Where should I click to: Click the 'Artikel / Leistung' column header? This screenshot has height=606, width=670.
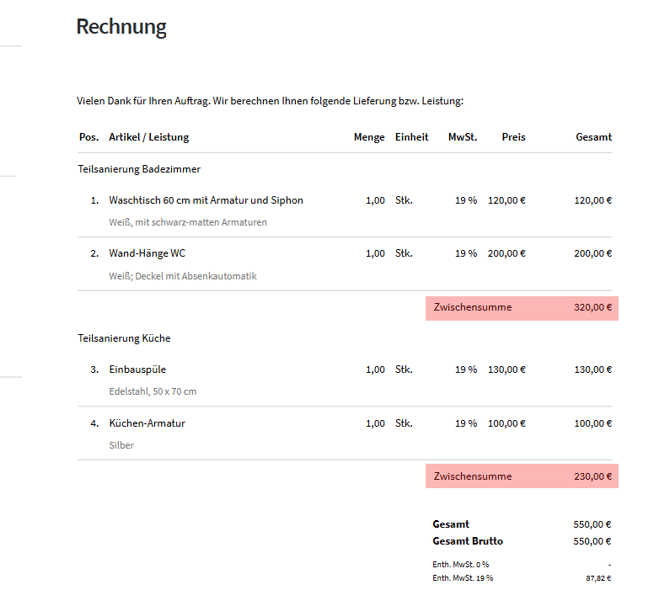[x=149, y=137]
